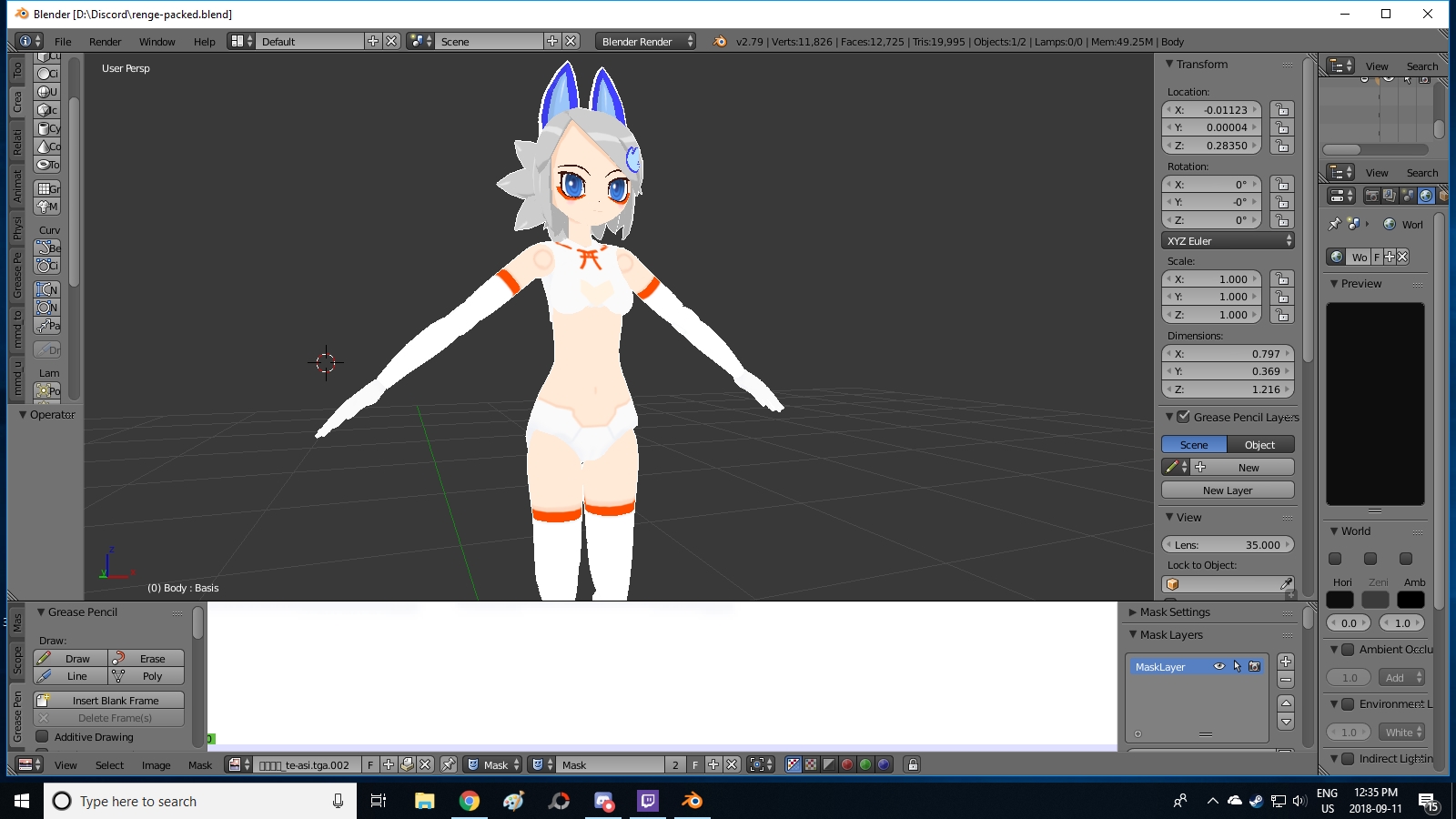Image resolution: width=1456 pixels, height=819 pixels.
Task: Click the Insert Blank Frame button
Action: click(109, 701)
